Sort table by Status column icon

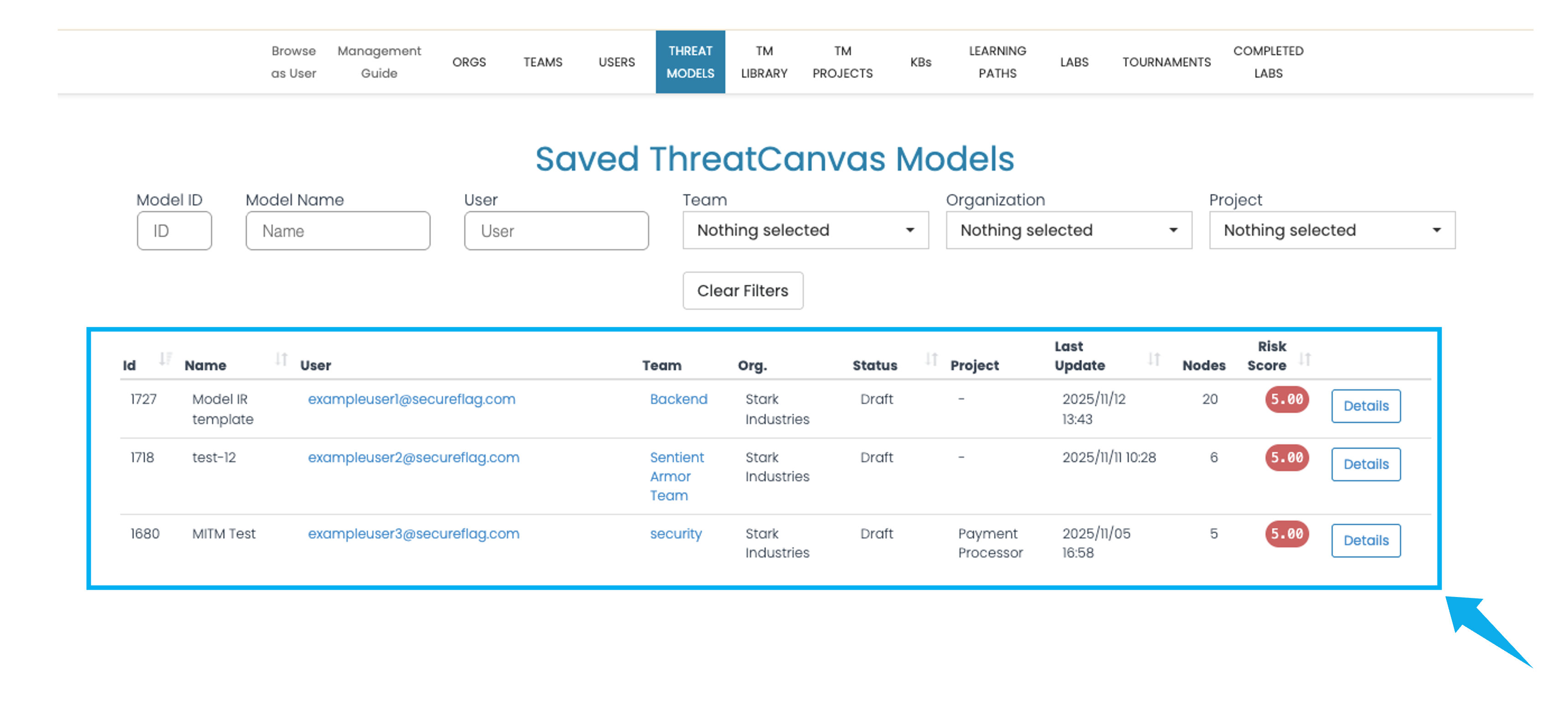coord(931,359)
